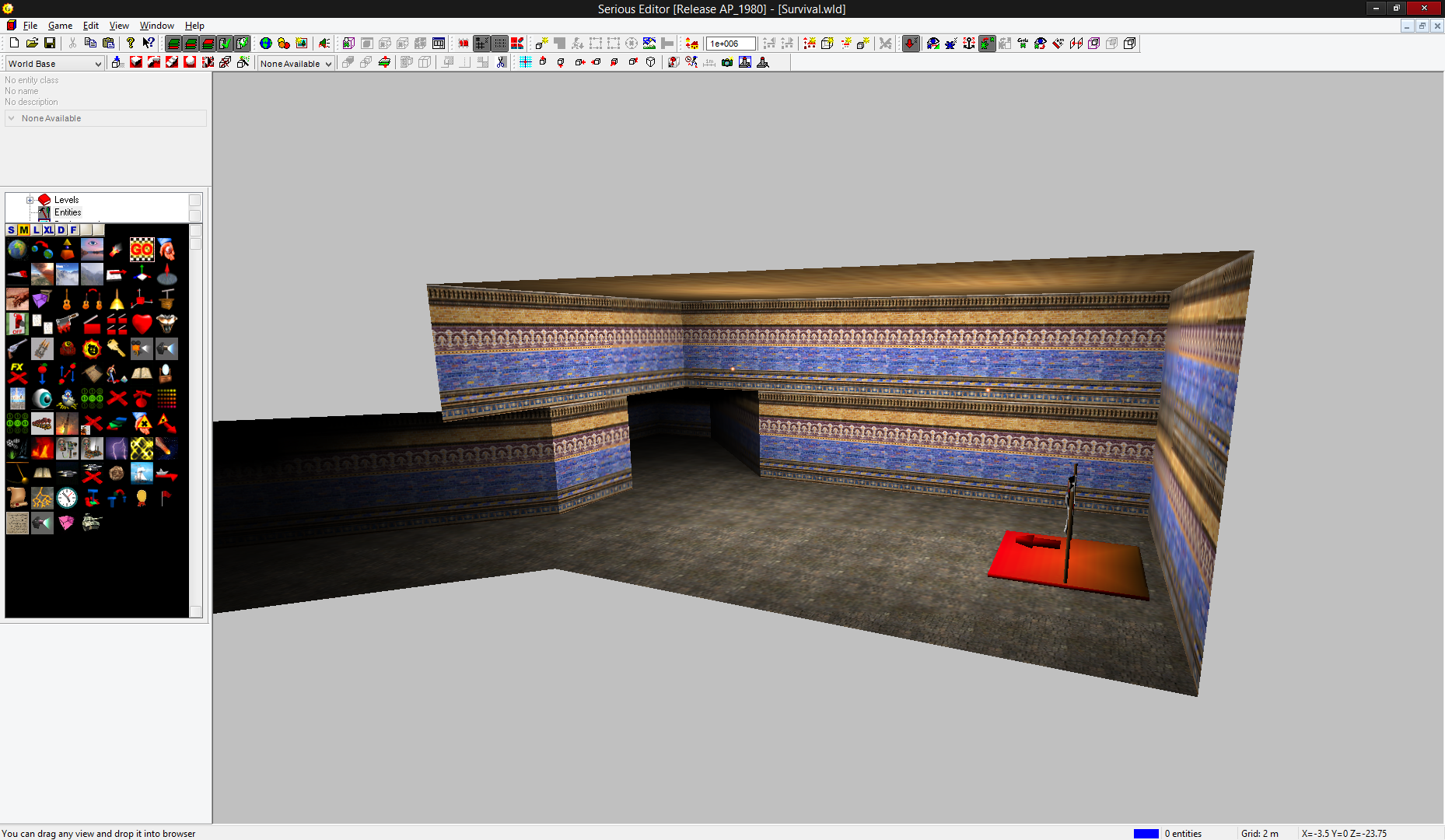This screenshot has height=840, width=1445.
Task: Select the clock entity icon
Action: click(67, 498)
